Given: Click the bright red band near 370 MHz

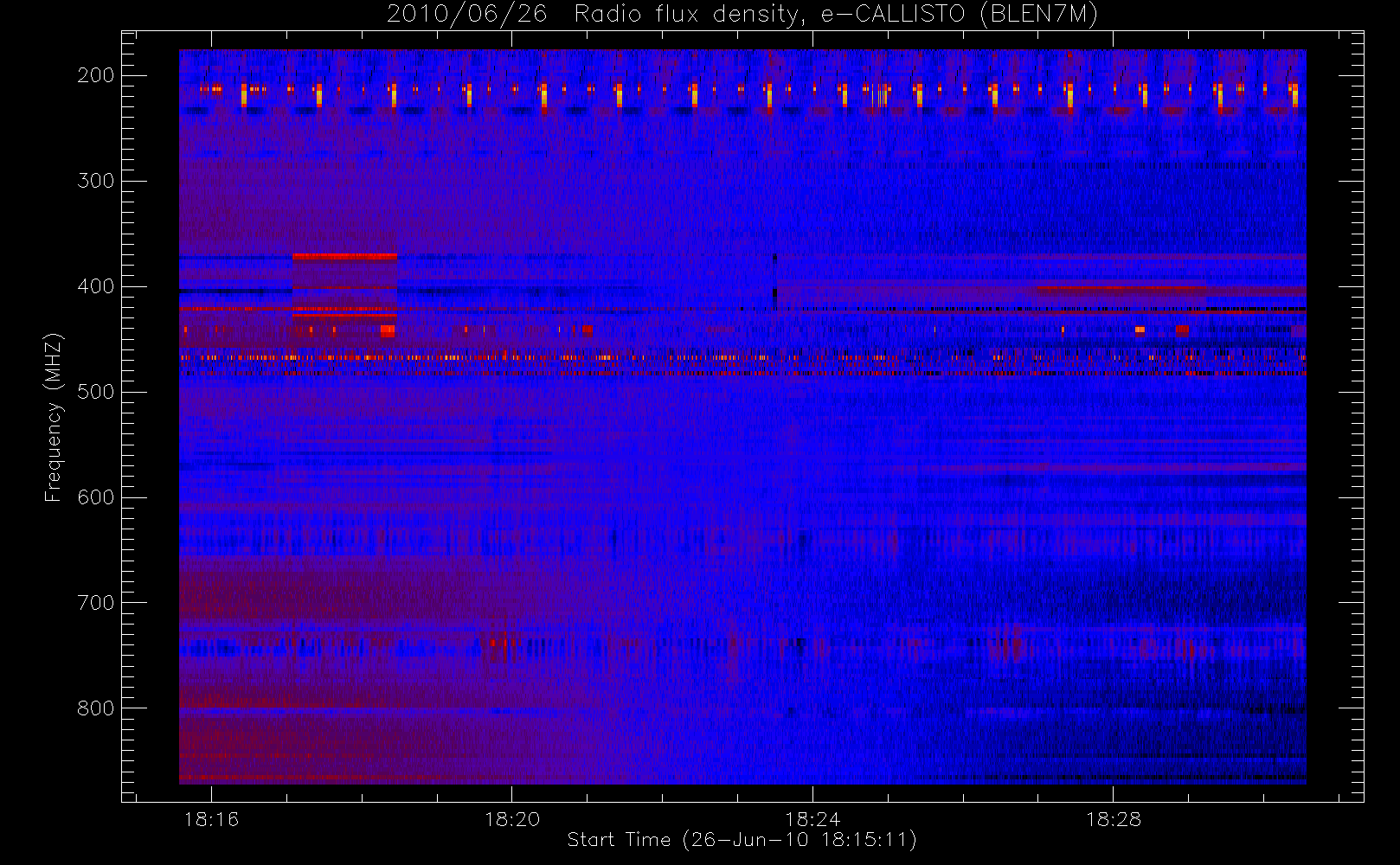Looking at the screenshot, I should (x=344, y=256).
